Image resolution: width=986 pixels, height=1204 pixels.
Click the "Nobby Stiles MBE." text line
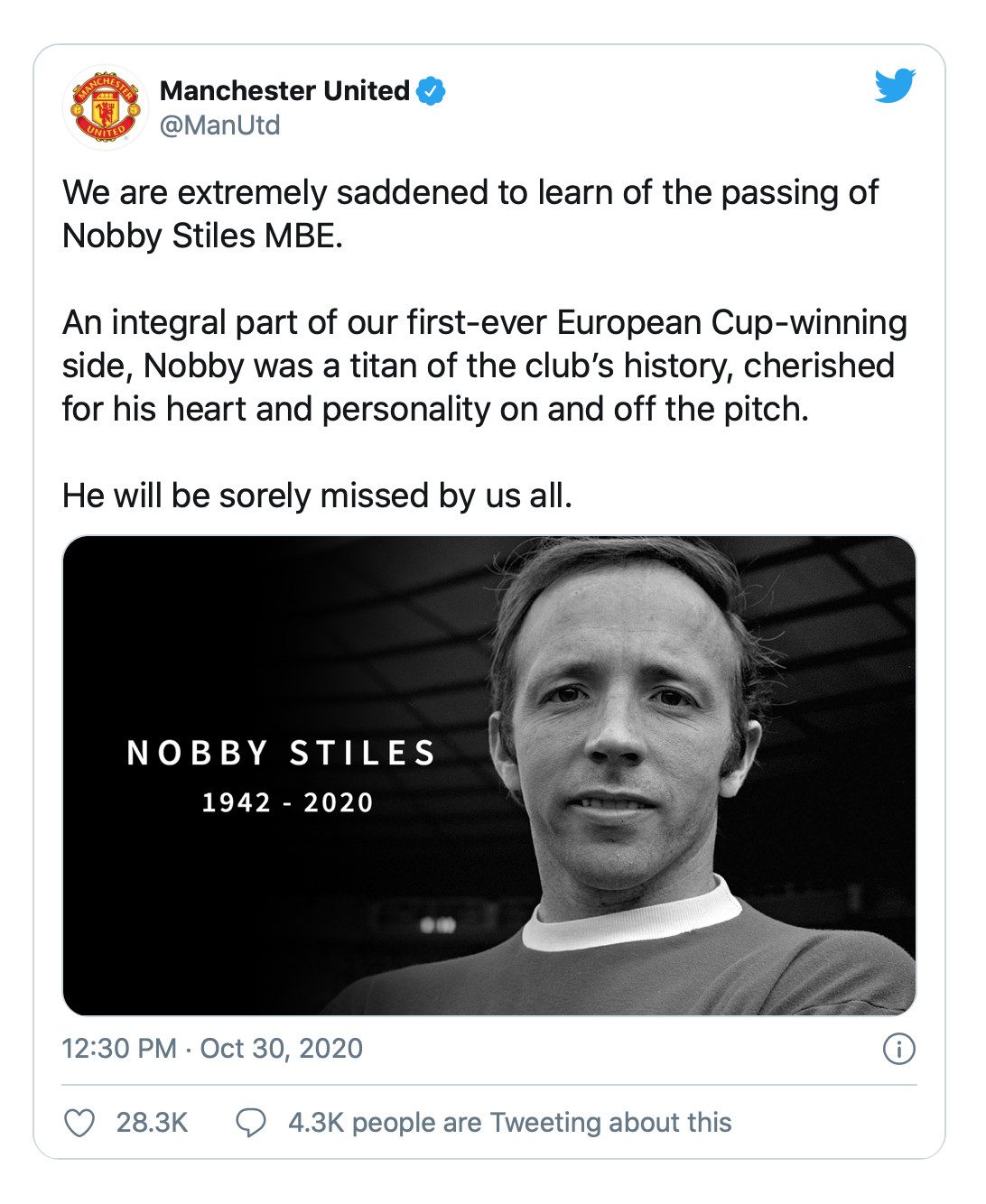[x=202, y=236]
